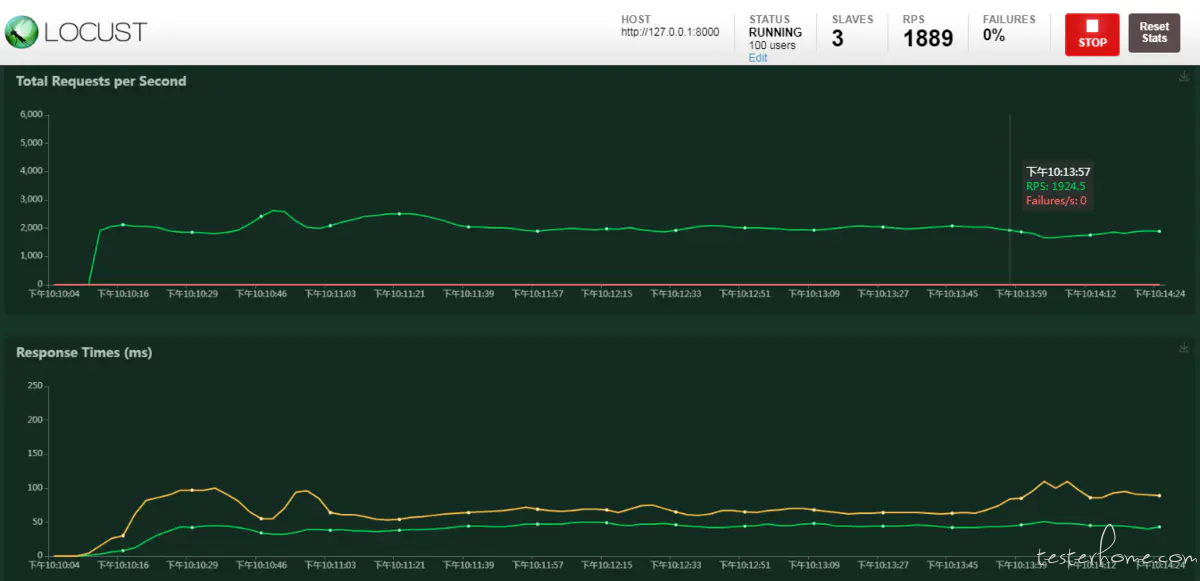Screen dimensions: 1200x581
Task: Click the 200 y-axis label in Response Times
Action: coord(35,419)
